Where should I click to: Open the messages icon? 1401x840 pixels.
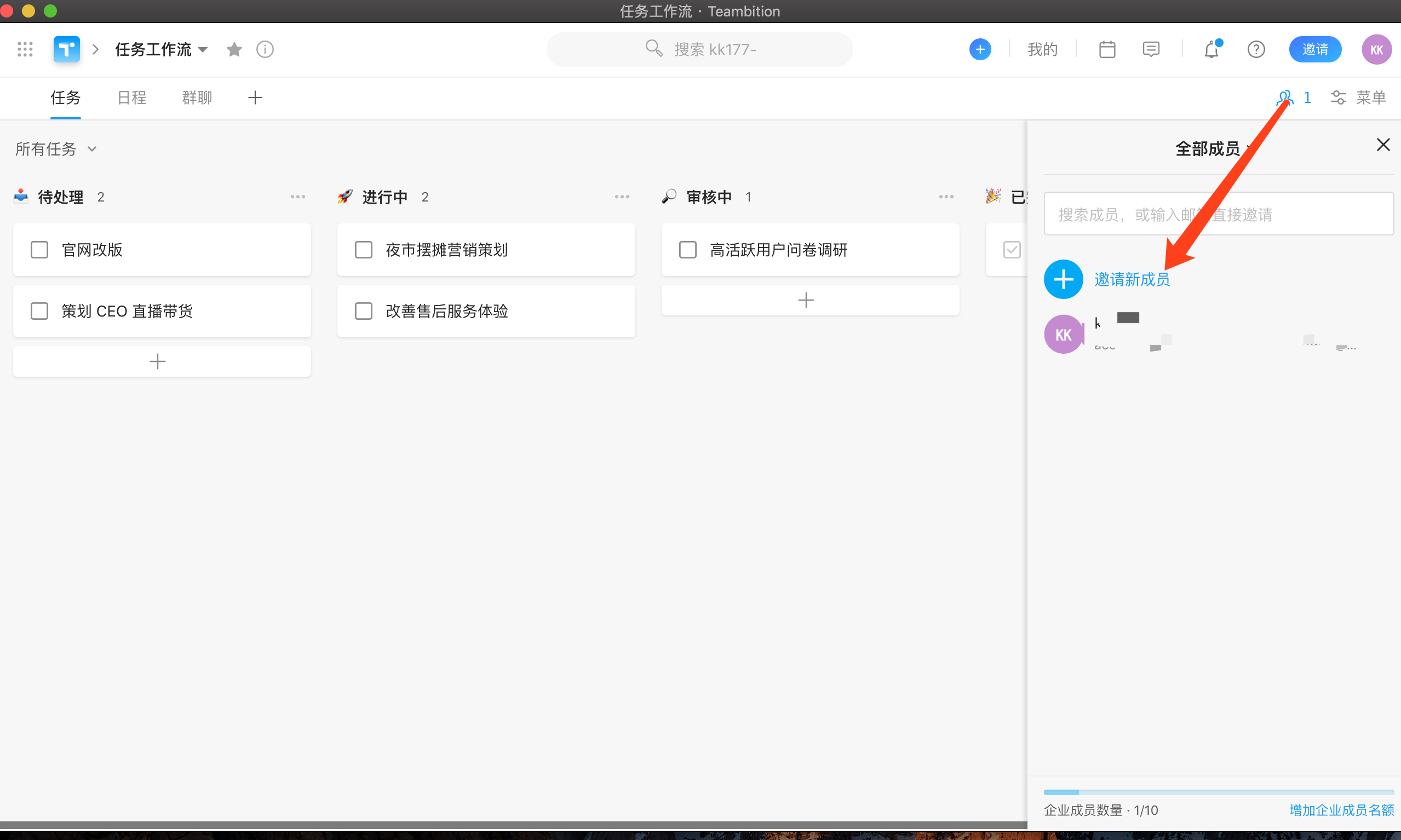coord(1151,49)
